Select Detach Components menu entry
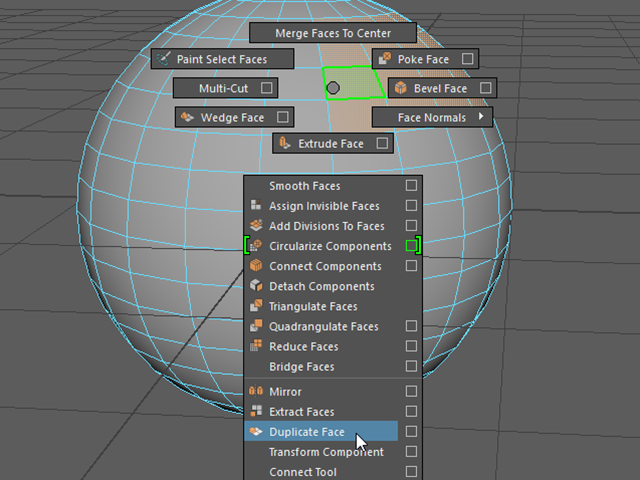 (333, 286)
